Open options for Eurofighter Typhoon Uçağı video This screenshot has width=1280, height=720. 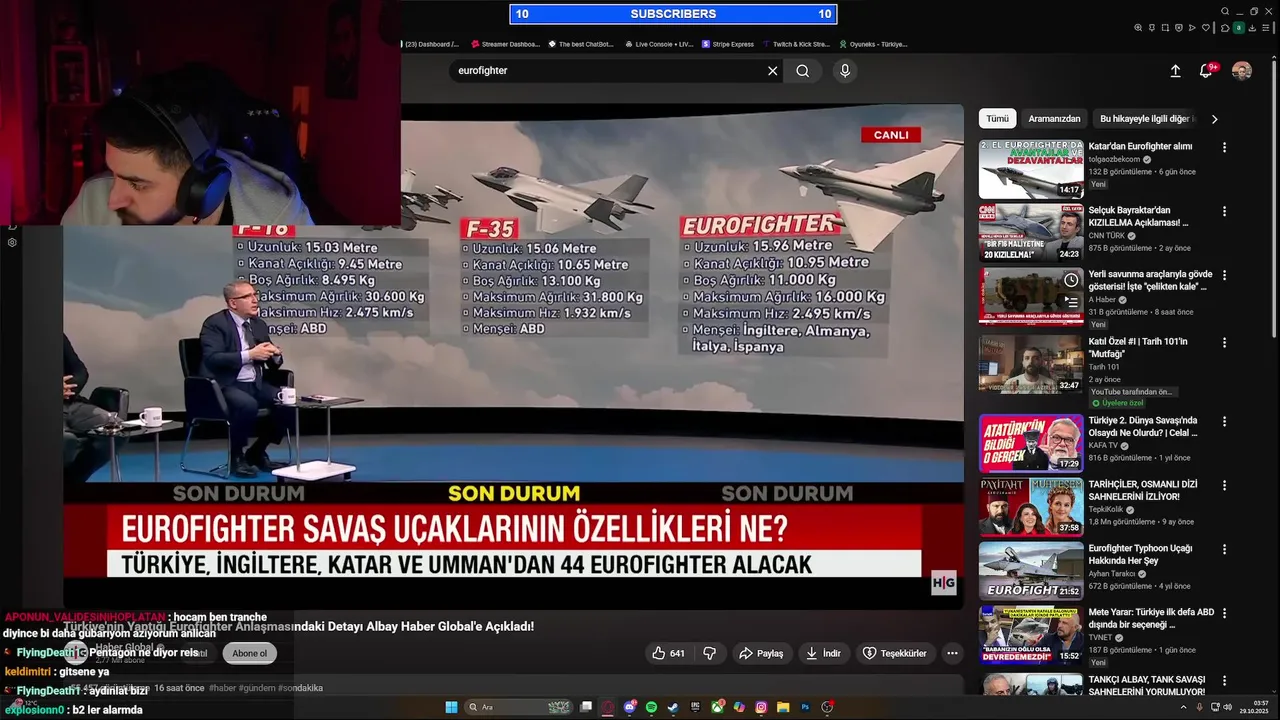pos(1224,549)
